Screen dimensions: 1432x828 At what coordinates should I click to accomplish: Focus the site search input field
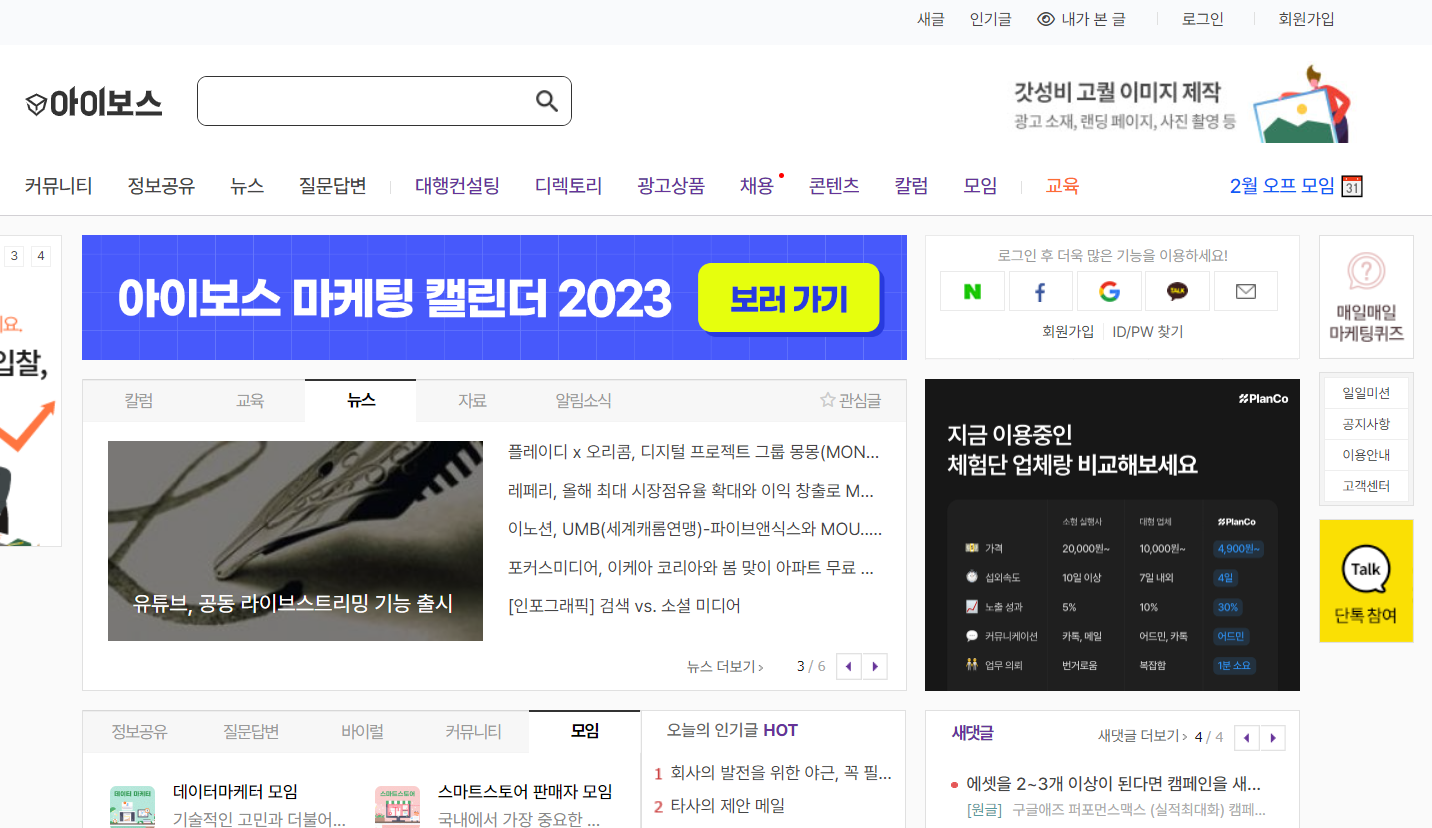(366, 101)
